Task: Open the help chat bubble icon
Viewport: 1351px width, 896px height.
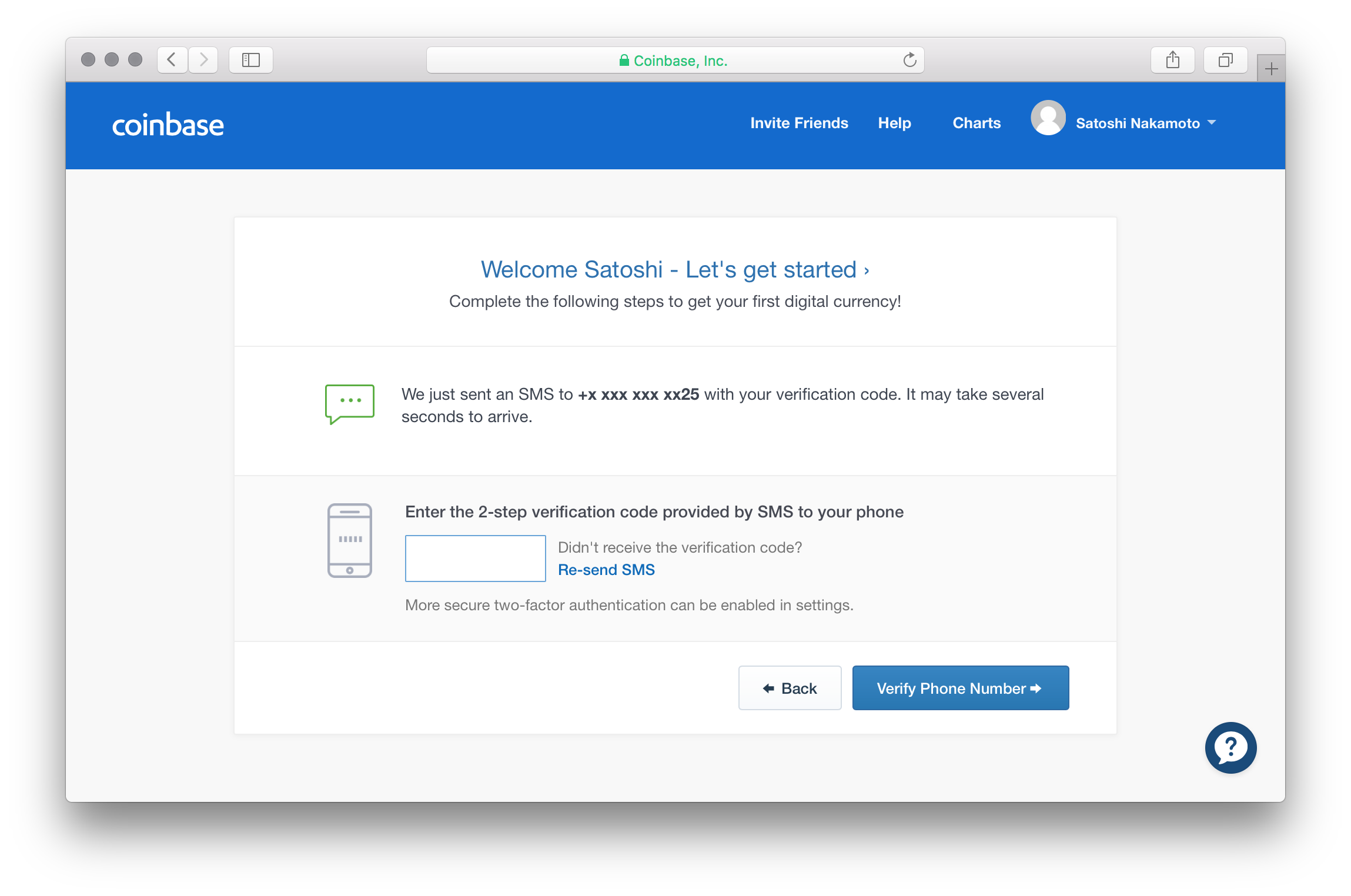Action: pos(1230,747)
